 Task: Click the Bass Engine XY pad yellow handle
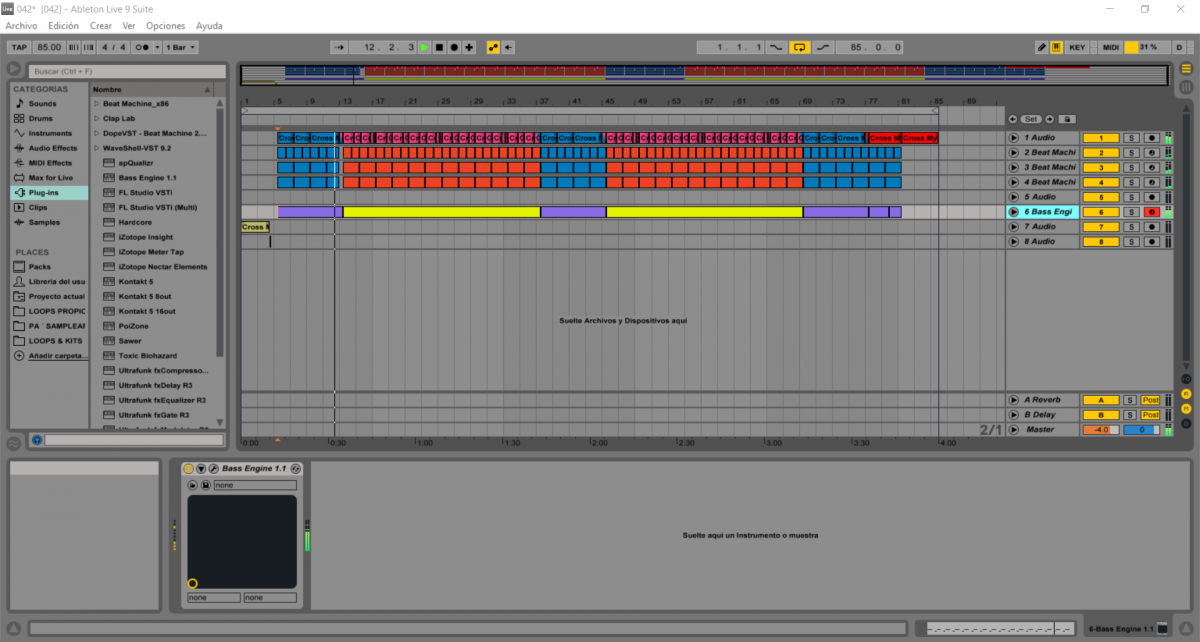tap(192, 583)
